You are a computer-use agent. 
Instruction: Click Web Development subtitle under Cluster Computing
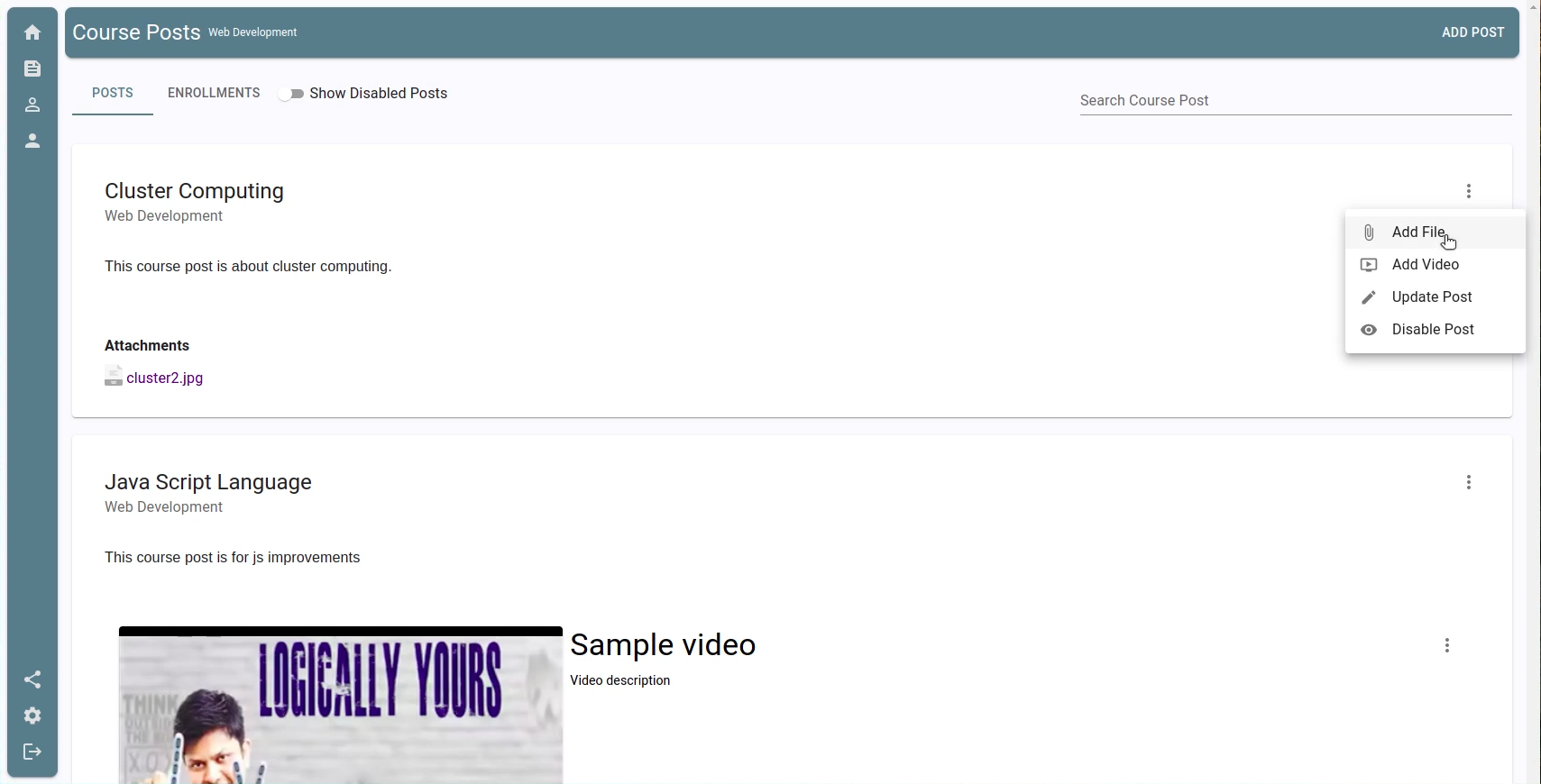163,216
